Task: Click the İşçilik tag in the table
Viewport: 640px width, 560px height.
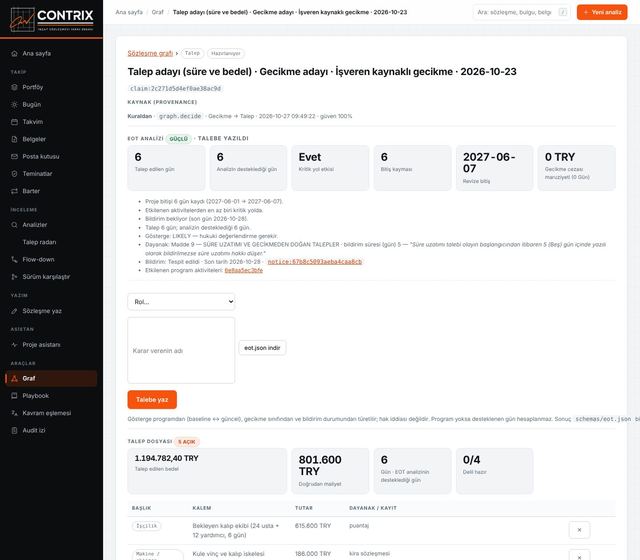Action: [147, 526]
